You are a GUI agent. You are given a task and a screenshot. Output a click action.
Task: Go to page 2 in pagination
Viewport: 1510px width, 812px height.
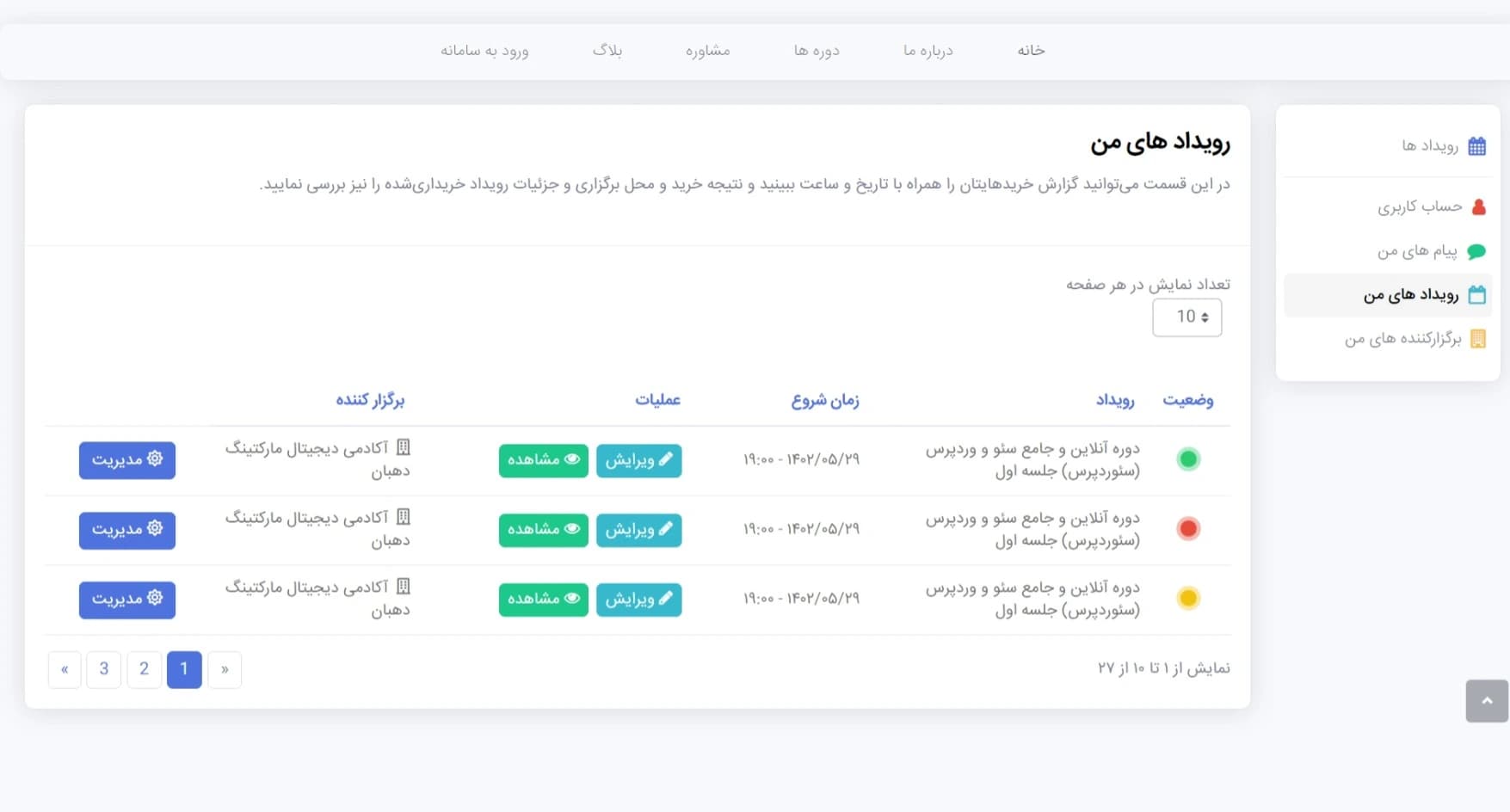[144, 669]
